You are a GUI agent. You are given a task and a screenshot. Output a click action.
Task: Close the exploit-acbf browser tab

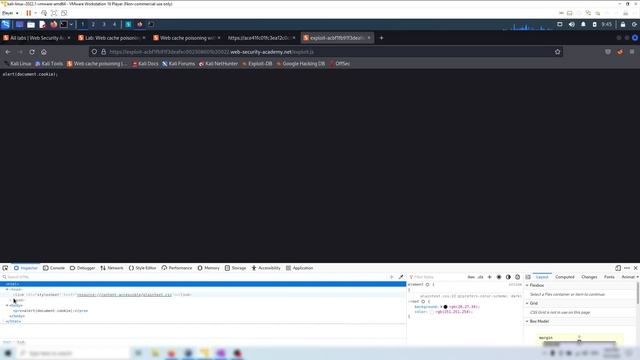[369, 38]
